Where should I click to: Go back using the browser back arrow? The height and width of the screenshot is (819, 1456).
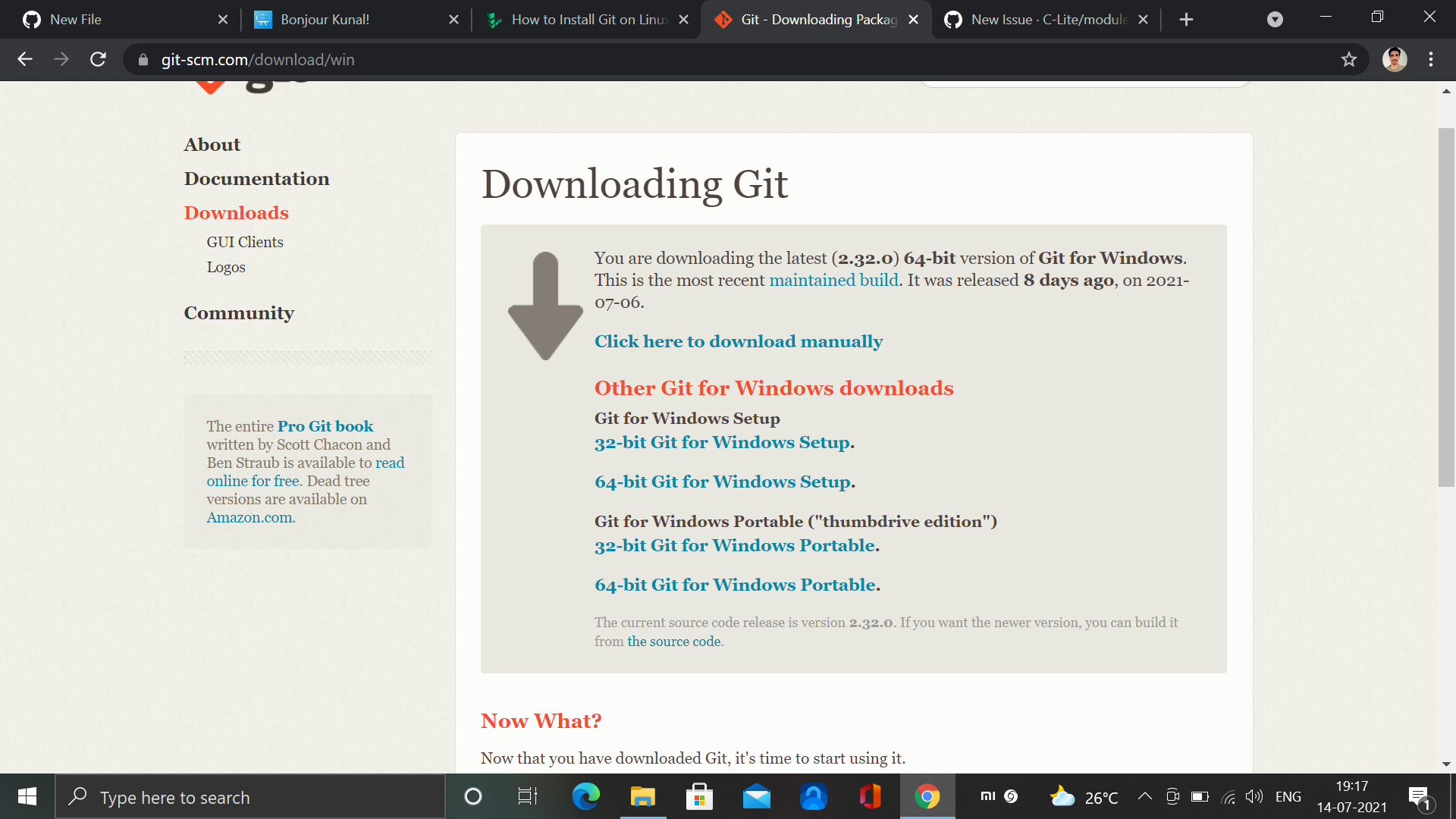pos(25,59)
